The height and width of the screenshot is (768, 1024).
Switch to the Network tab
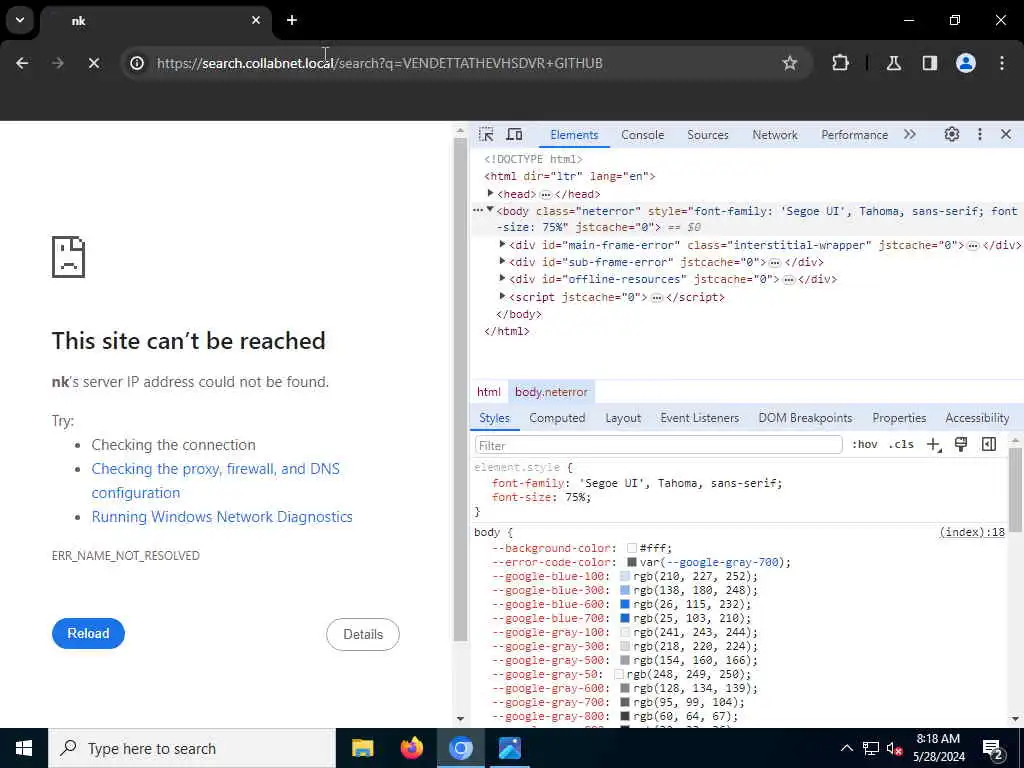tap(775, 135)
